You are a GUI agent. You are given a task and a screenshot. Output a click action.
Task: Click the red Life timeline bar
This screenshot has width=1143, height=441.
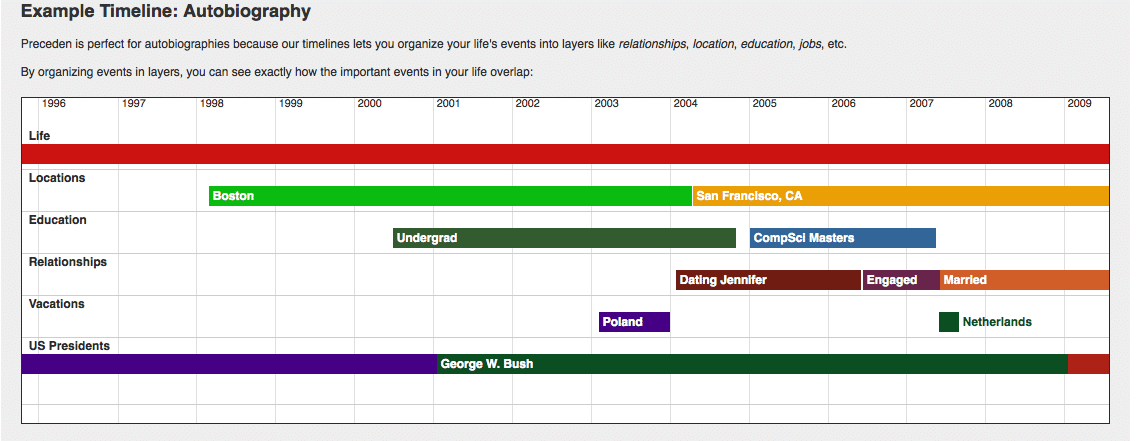pos(565,154)
